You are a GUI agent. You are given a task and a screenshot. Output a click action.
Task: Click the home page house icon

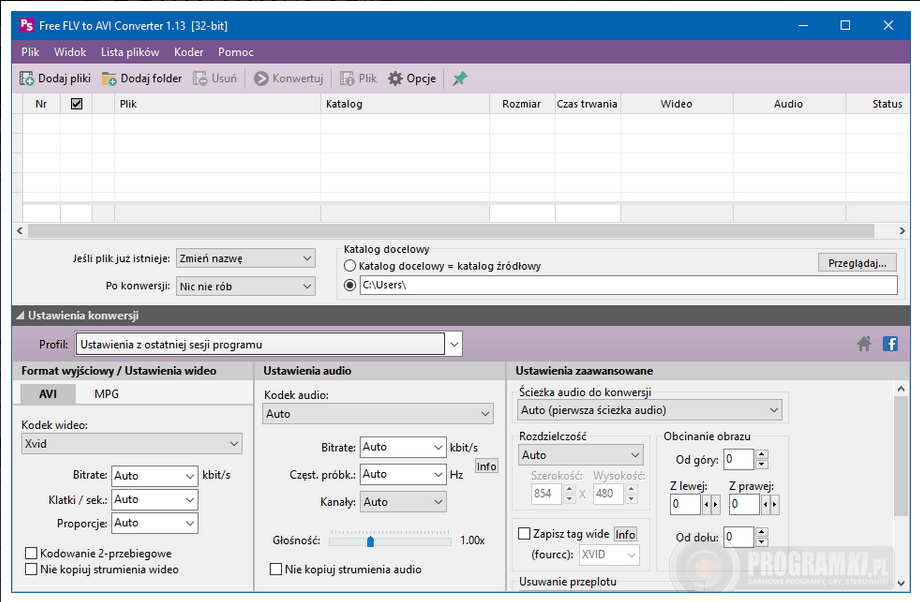coord(864,344)
